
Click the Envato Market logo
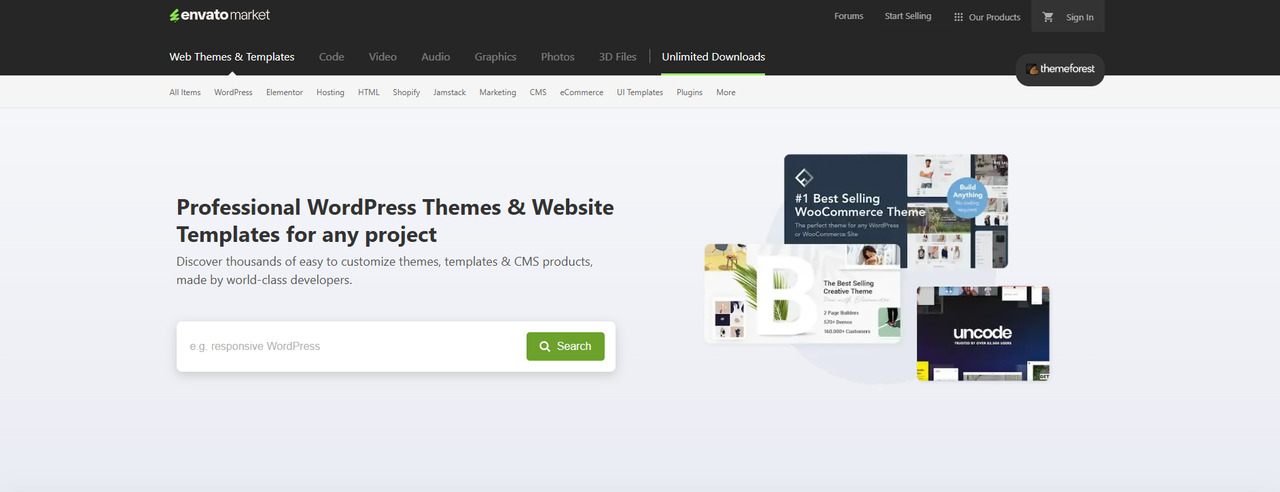(219, 15)
